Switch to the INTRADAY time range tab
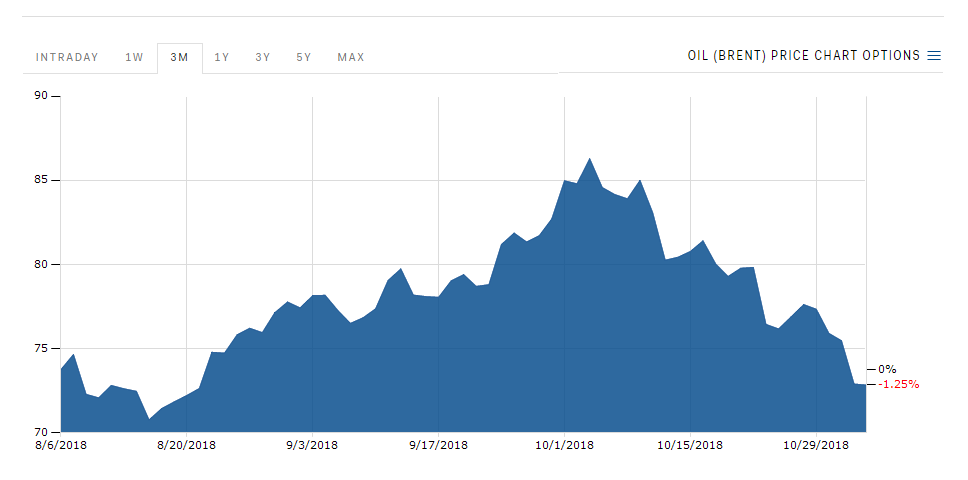Image resolution: width=968 pixels, height=480 pixels. click(x=67, y=57)
